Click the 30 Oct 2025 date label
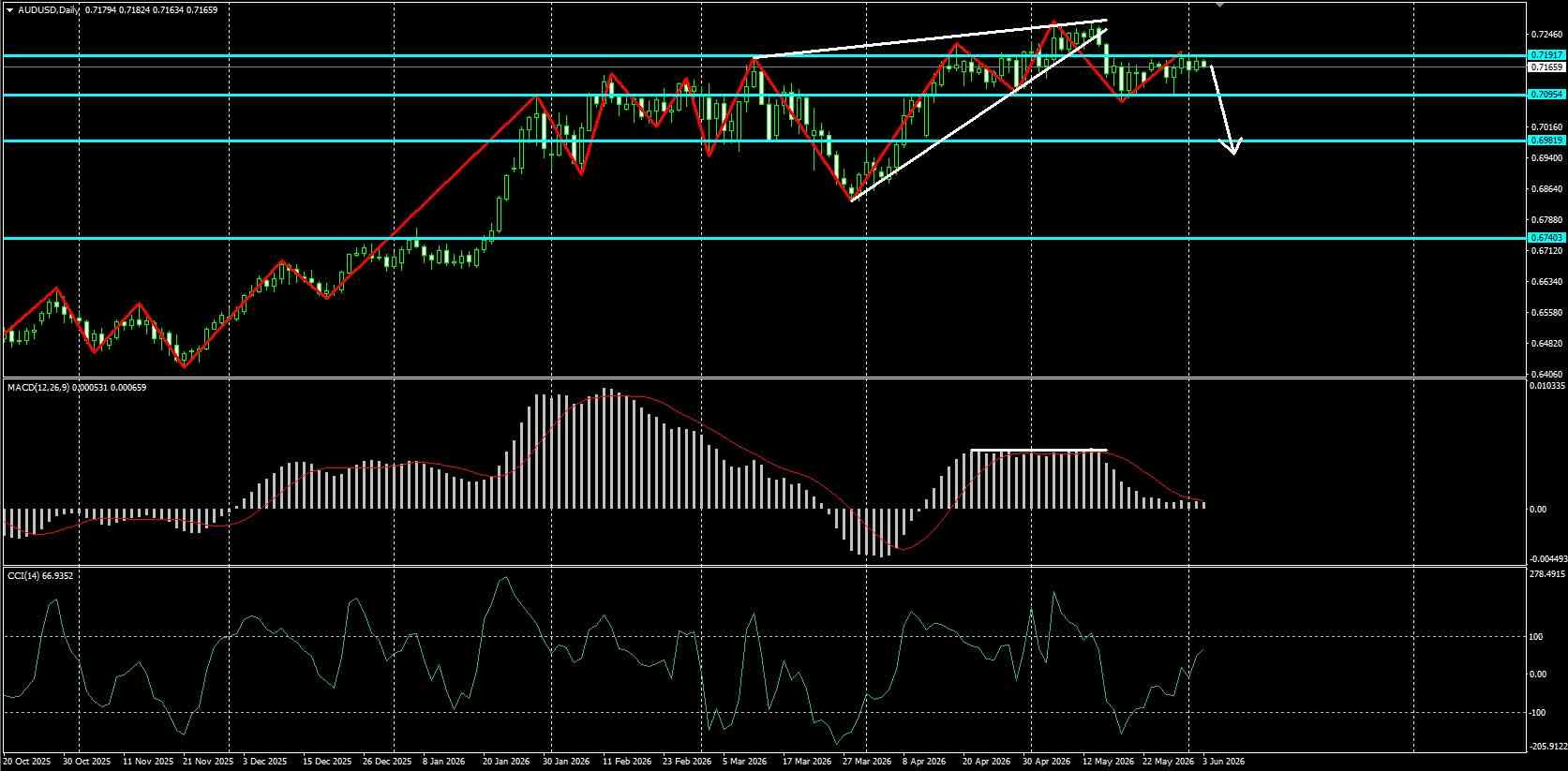This screenshot has width=1568, height=771. pyautogui.click(x=85, y=762)
